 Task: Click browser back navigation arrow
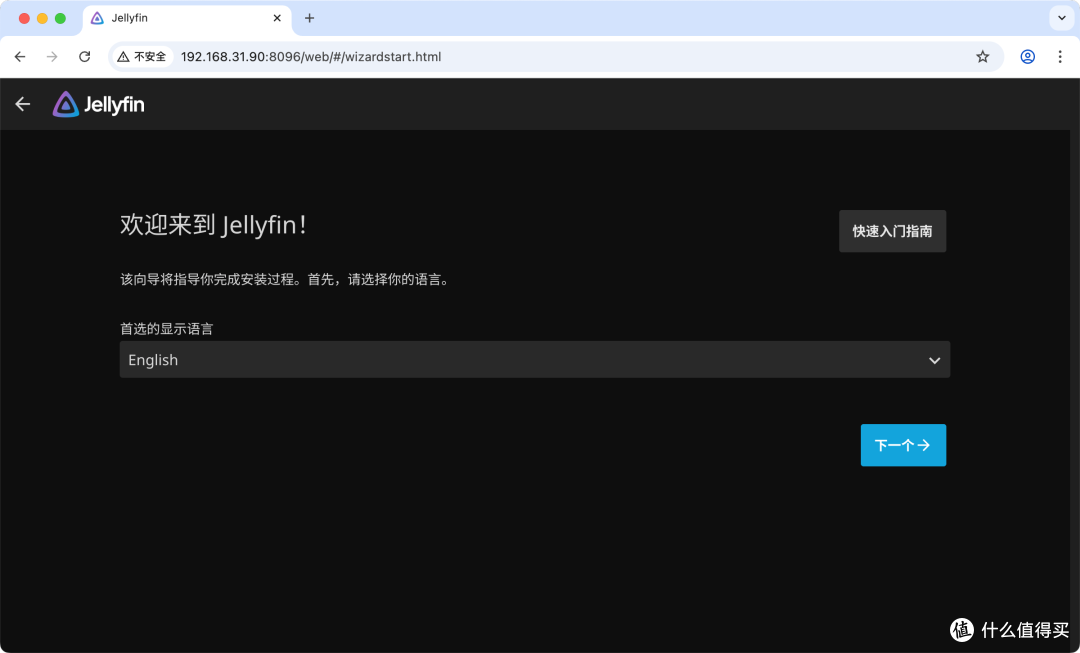click(20, 56)
